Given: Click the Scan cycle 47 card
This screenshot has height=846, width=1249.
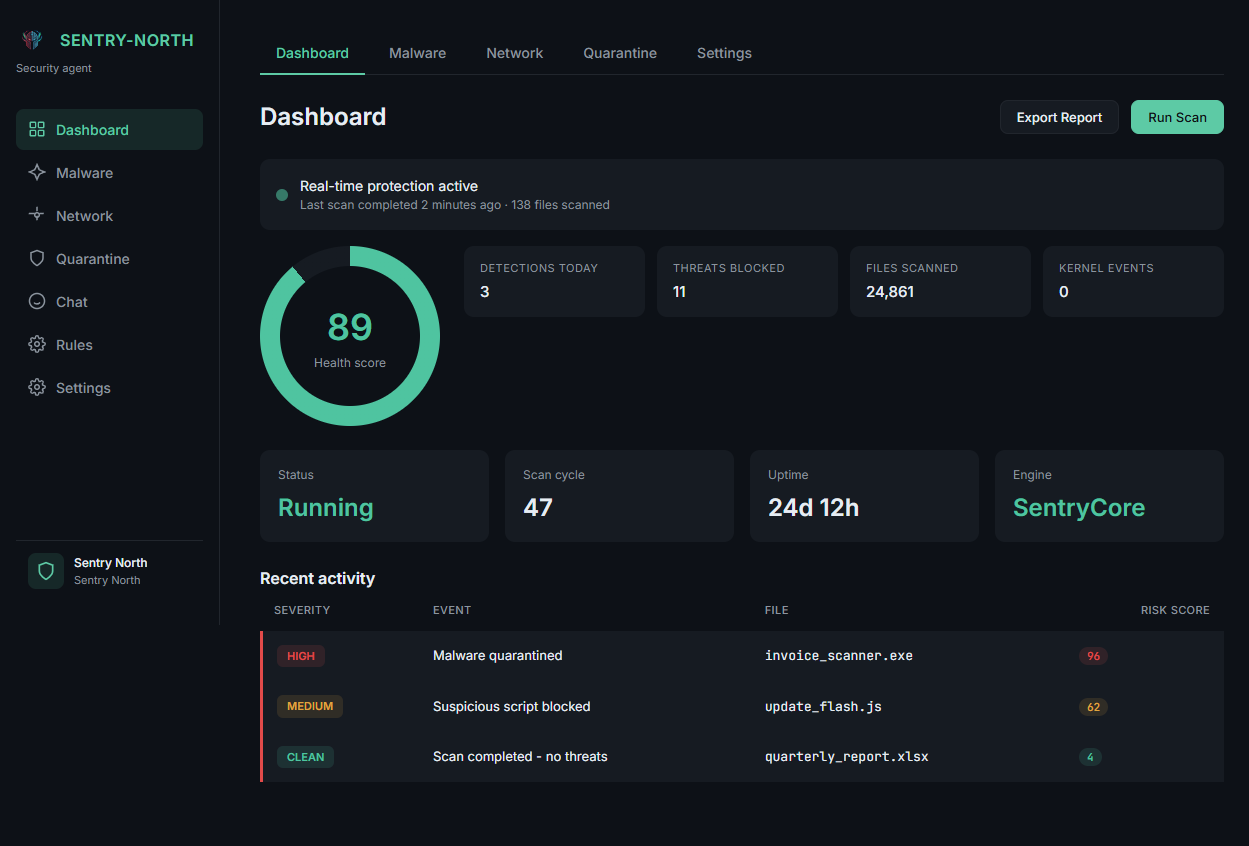Looking at the screenshot, I should point(619,496).
